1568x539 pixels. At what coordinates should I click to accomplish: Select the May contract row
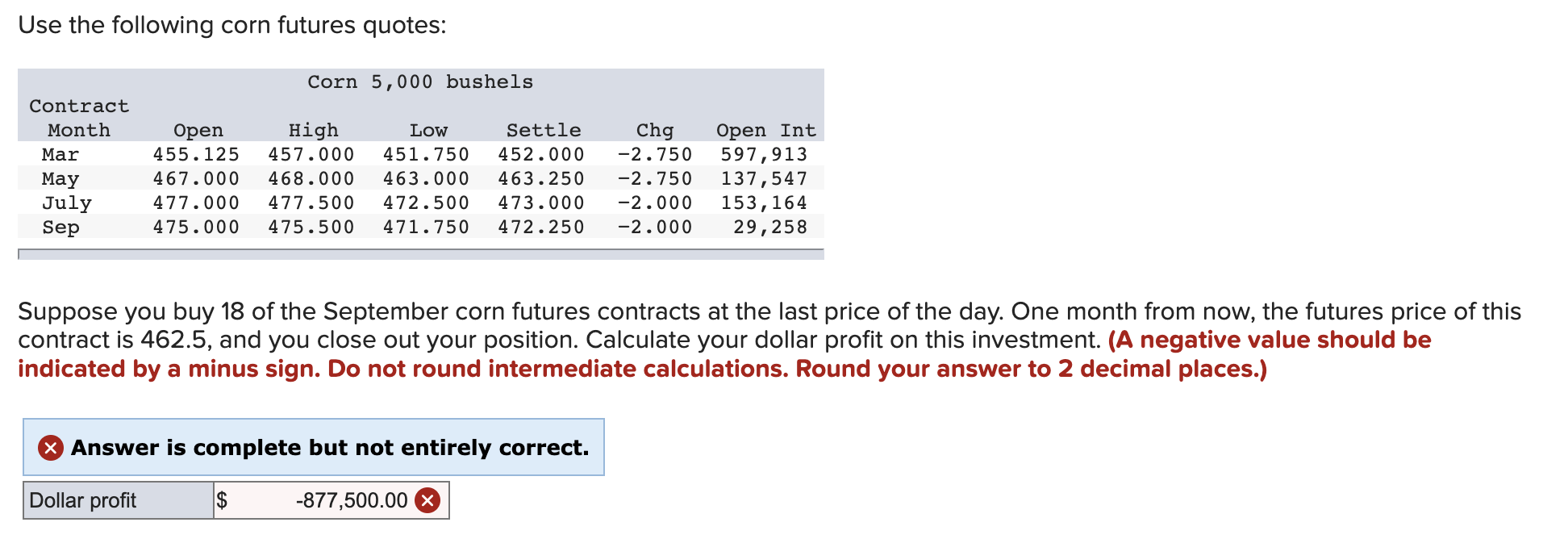tap(419, 178)
